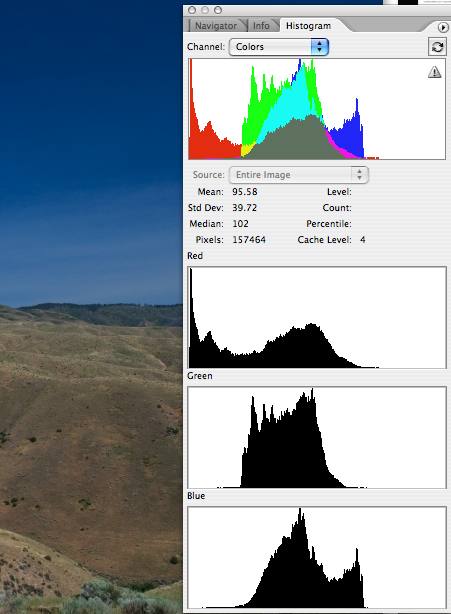451x614 pixels.
Task: Click the uncached refresh button
Action: (x=437, y=47)
